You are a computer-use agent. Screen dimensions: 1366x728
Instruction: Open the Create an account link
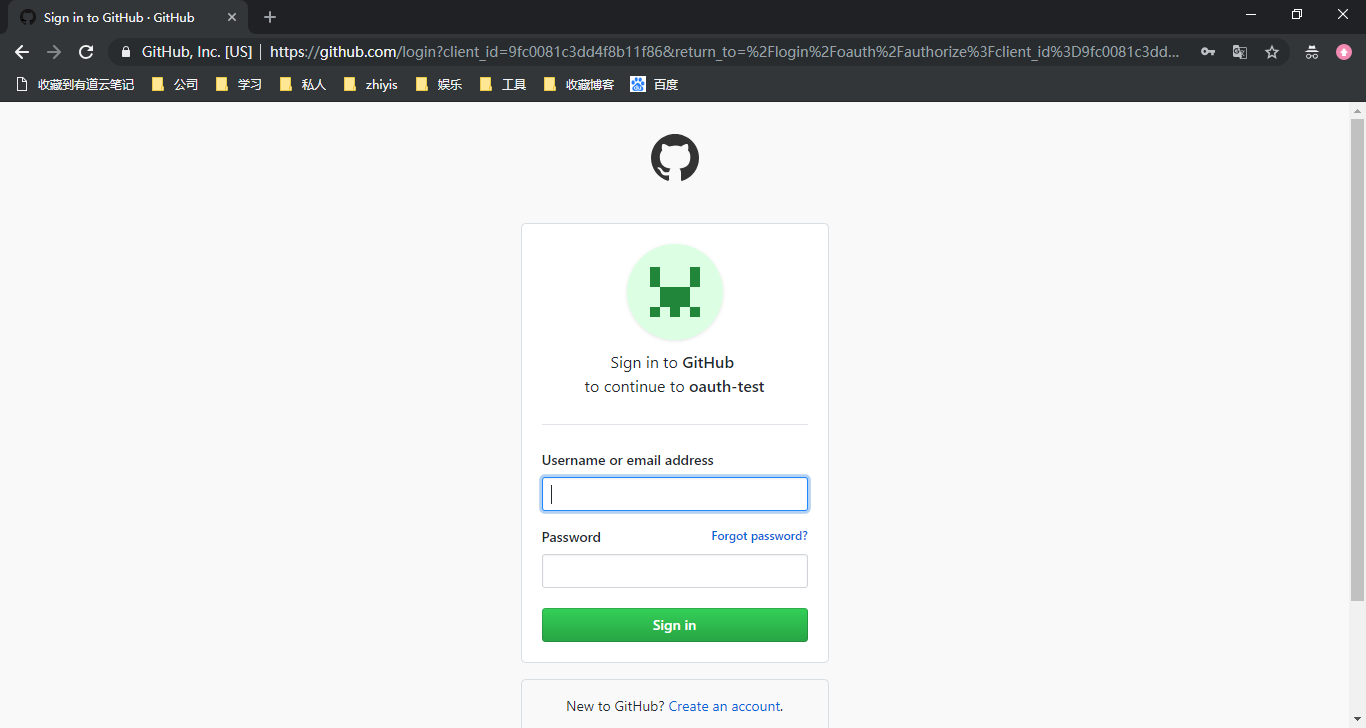(x=724, y=706)
